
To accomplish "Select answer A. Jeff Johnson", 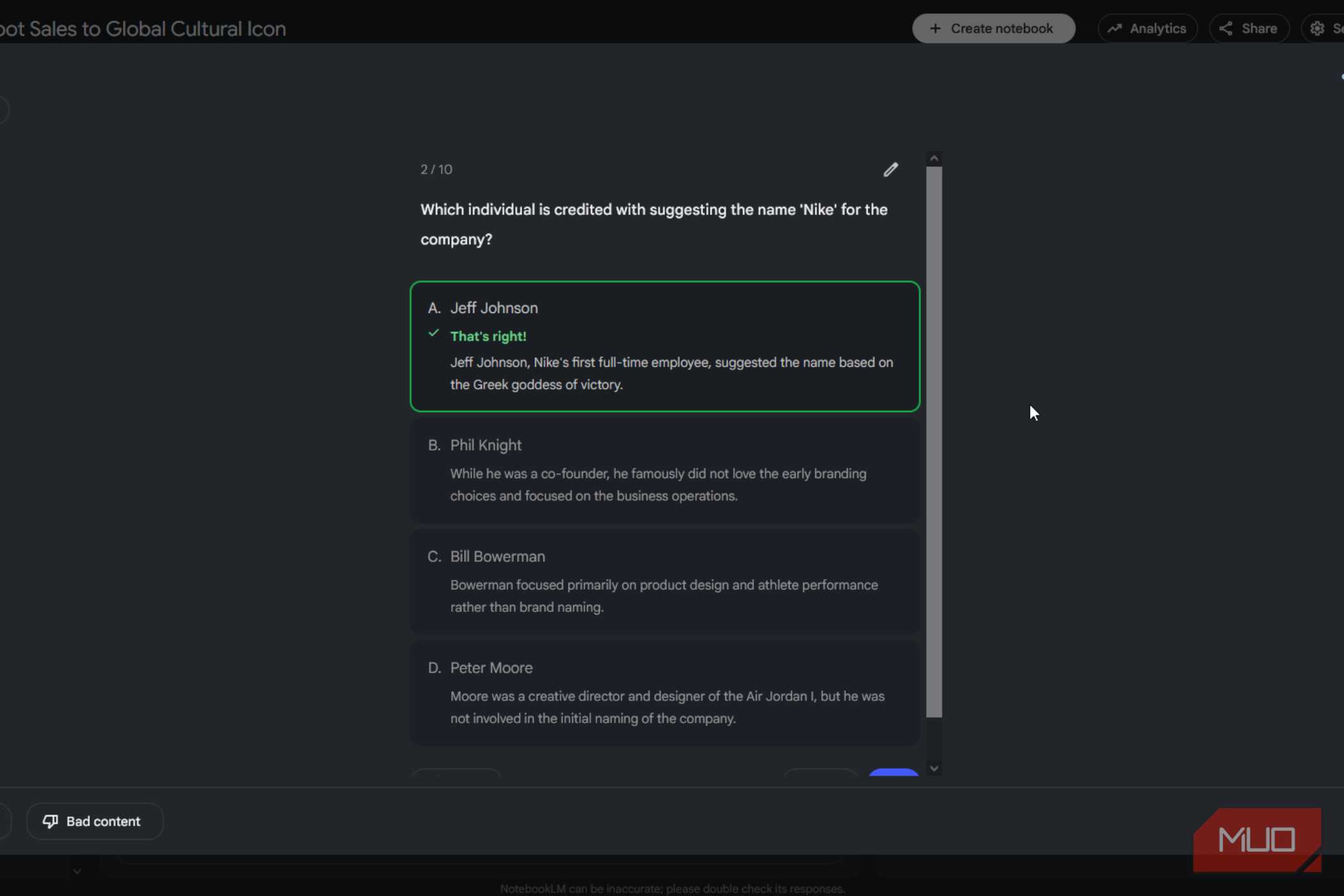I will (x=665, y=346).
